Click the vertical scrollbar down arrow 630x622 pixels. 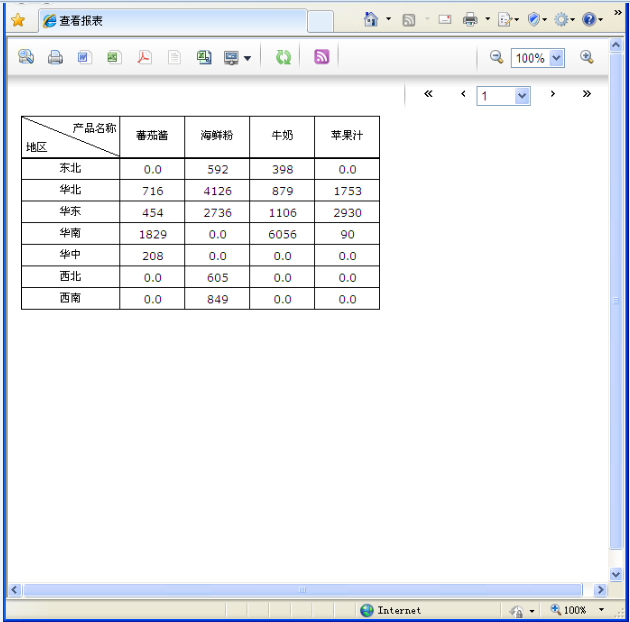click(616, 574)
